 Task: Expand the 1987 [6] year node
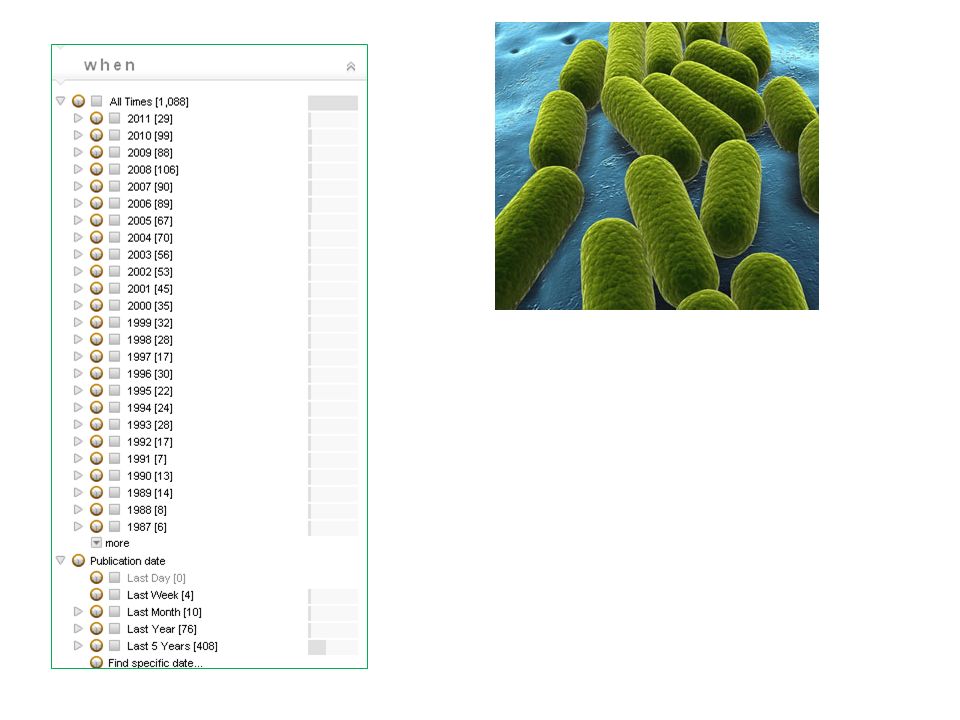[x=78, y=526]
